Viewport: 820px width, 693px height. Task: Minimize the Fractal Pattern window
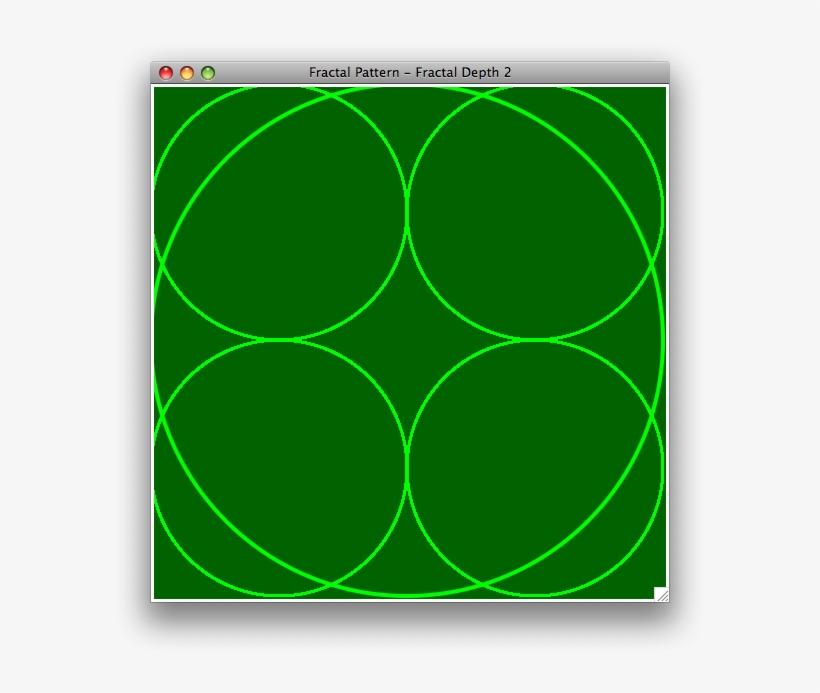coord(187,71)
